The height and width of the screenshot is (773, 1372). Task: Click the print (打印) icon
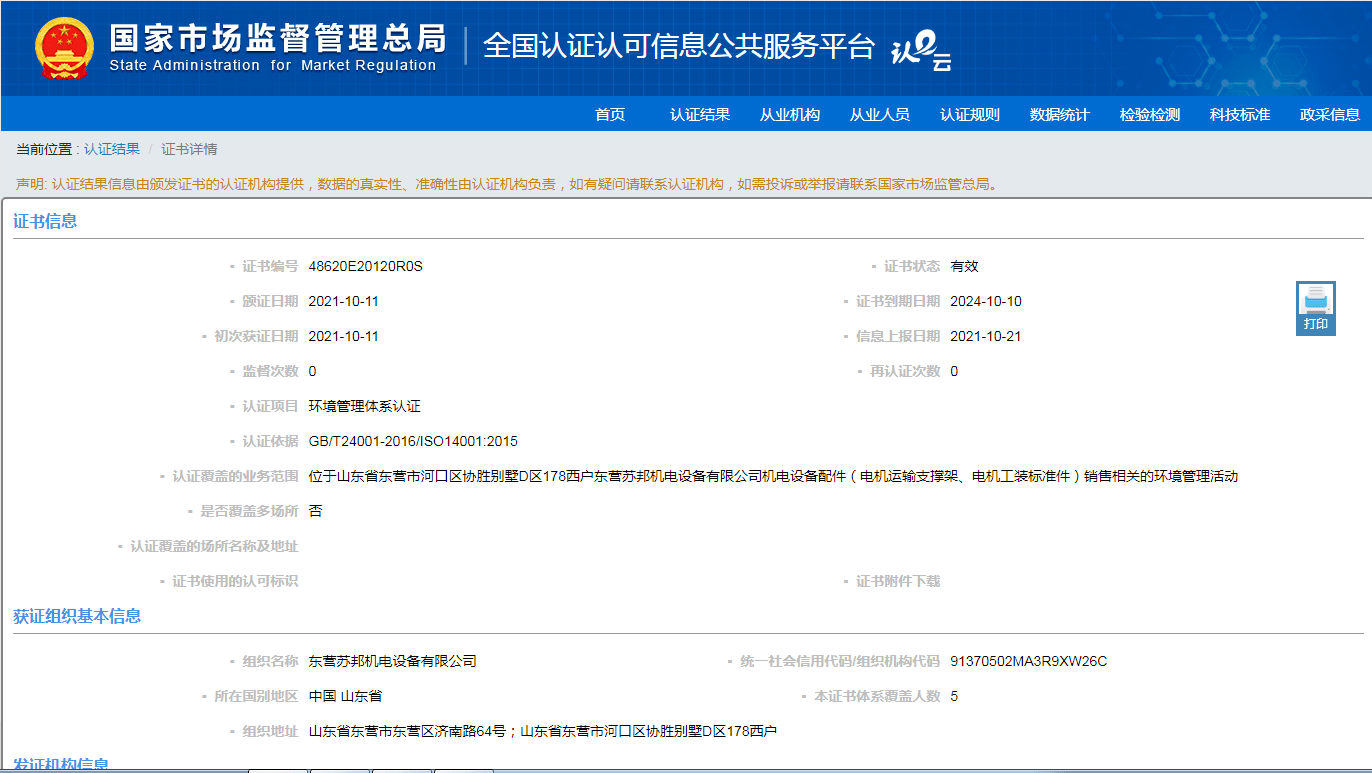click(1315, 307)
